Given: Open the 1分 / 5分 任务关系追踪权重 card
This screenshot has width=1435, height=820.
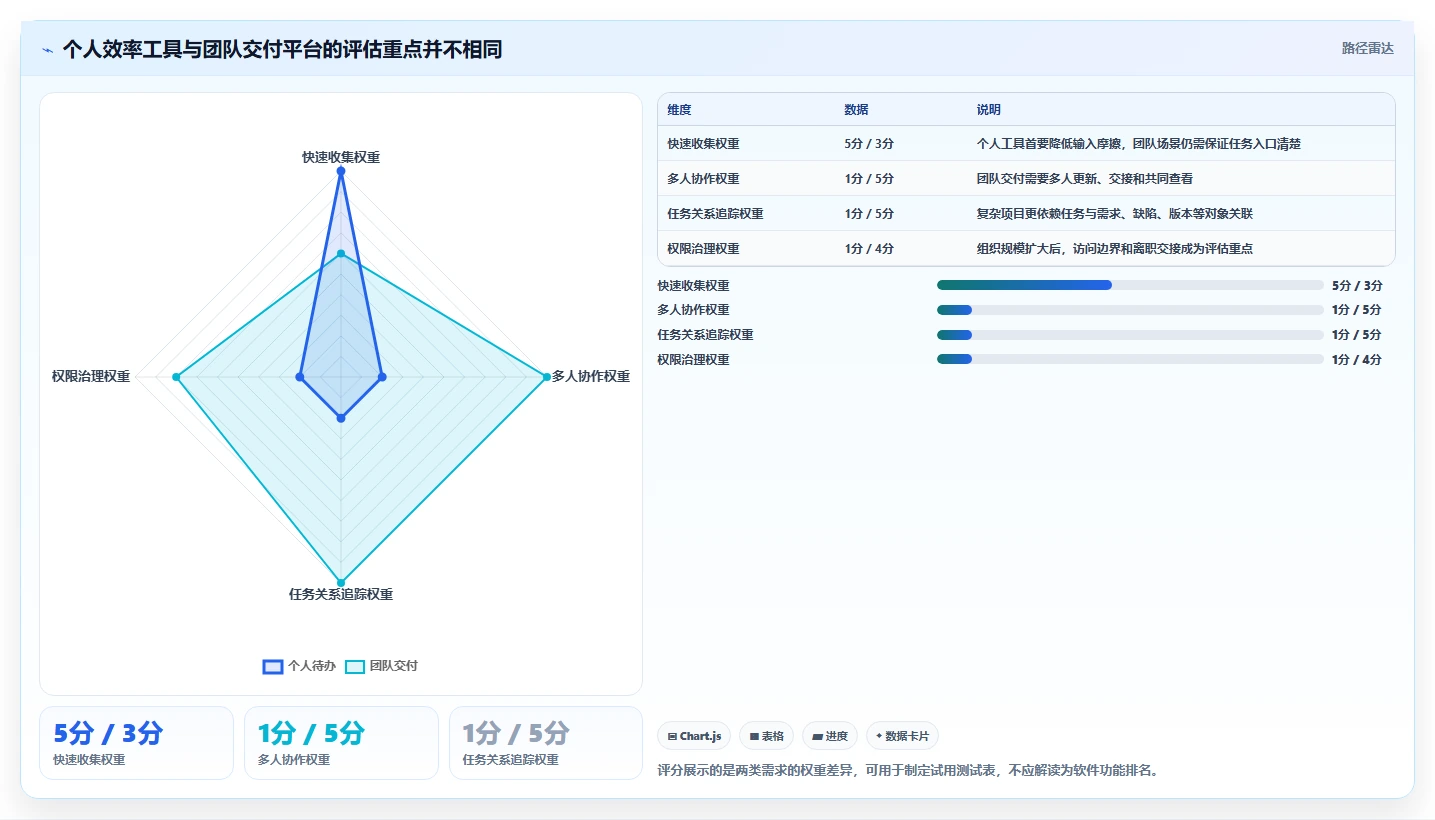Looking at the screenshot, I should coord(546,743).
